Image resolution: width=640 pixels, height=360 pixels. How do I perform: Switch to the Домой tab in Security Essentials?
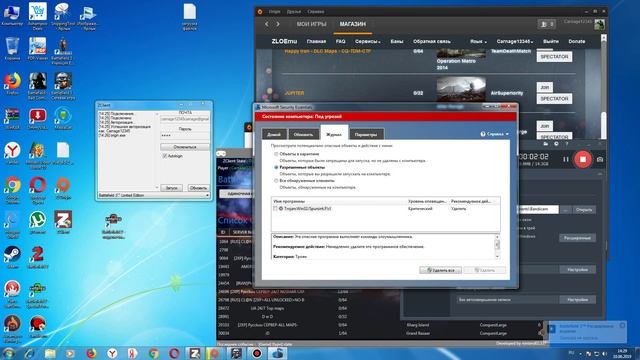coord(274,134)
